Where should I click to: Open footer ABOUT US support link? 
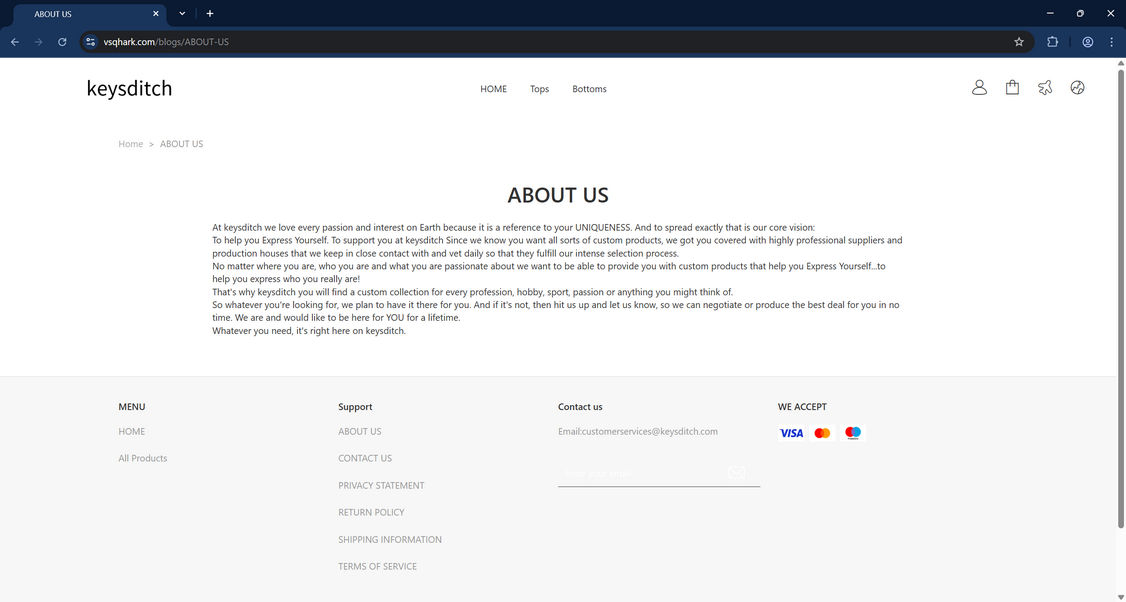tap(359, 432)
